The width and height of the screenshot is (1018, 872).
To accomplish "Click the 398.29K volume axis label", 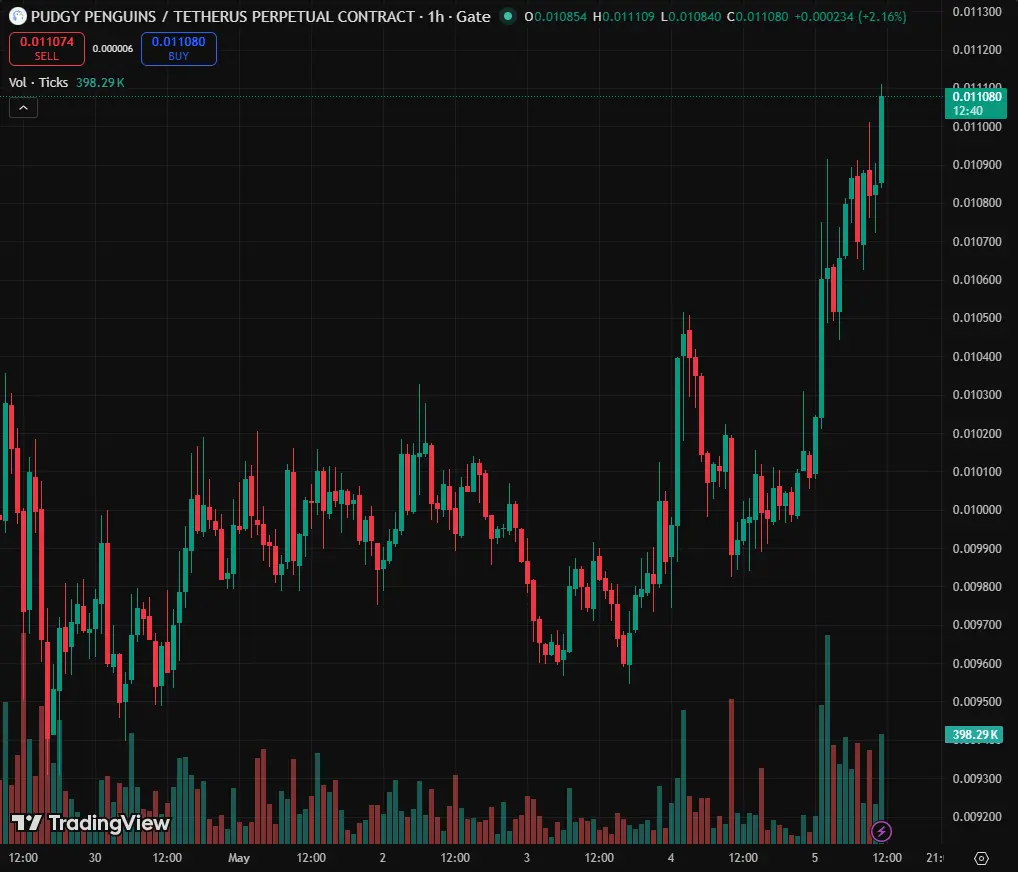I will (975, 734).
